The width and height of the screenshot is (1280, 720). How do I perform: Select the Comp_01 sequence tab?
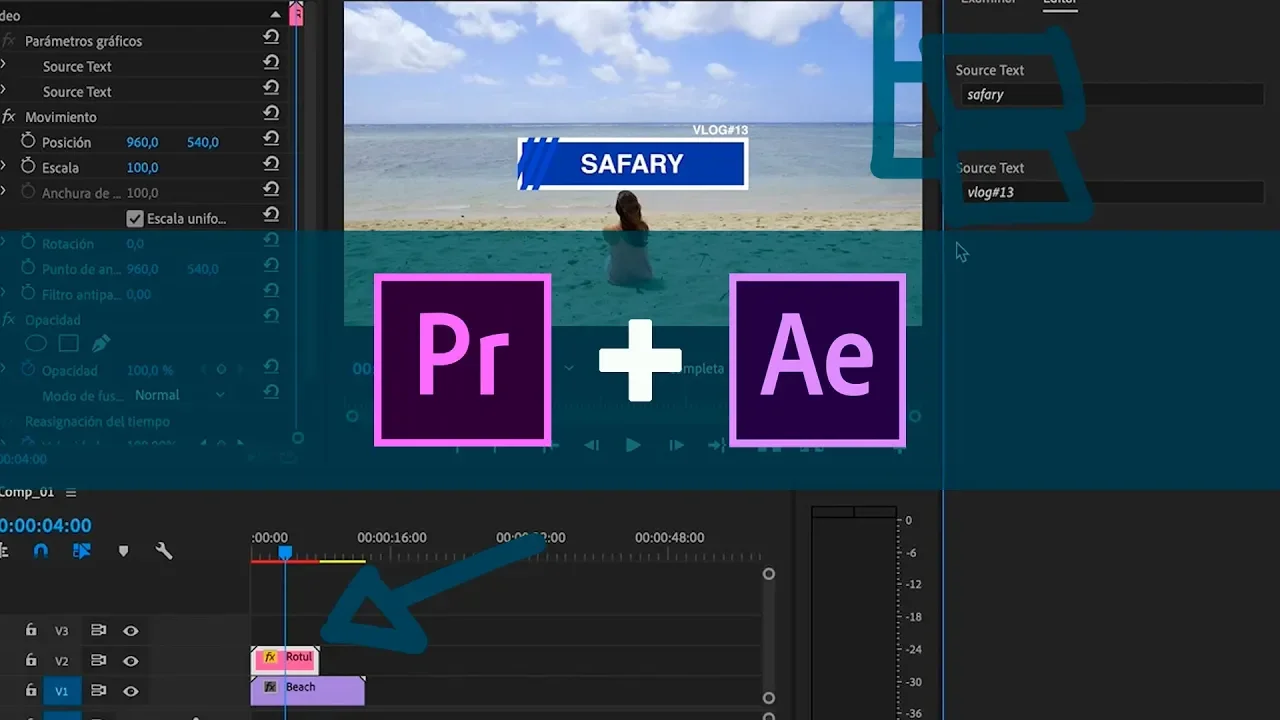tap(27, 492)
